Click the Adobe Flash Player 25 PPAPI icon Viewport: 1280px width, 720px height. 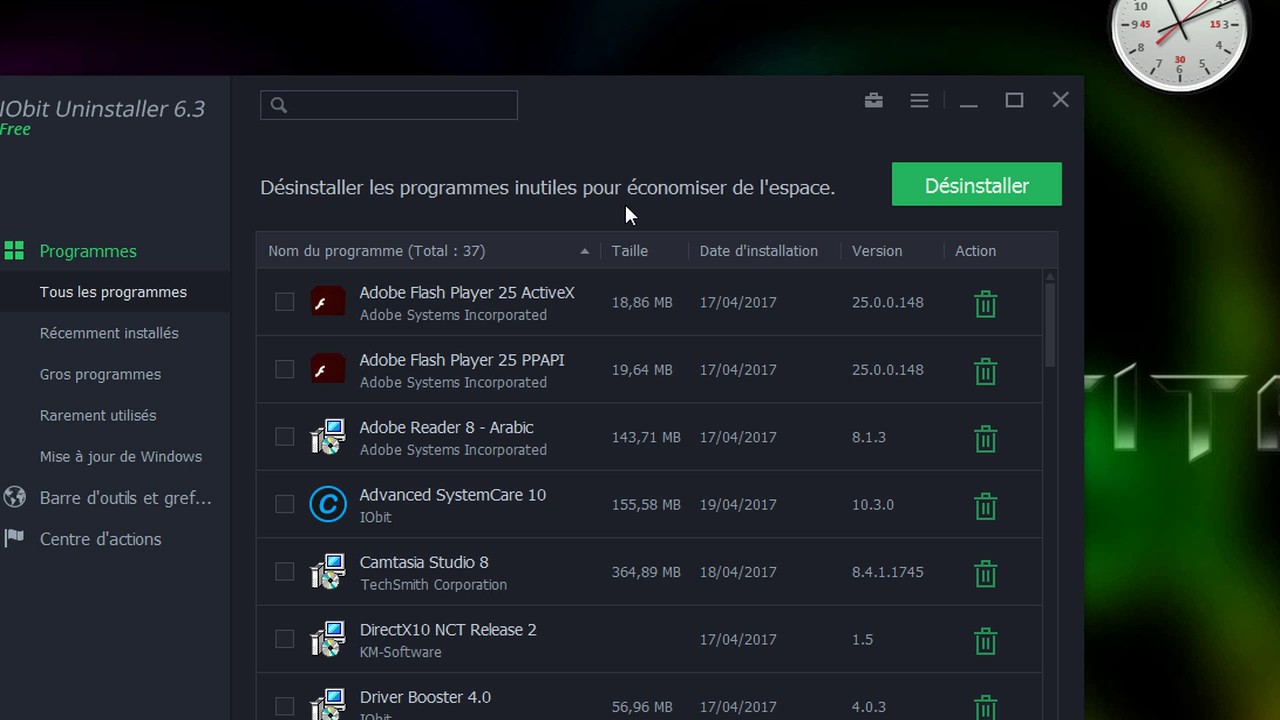coord(327,370)
